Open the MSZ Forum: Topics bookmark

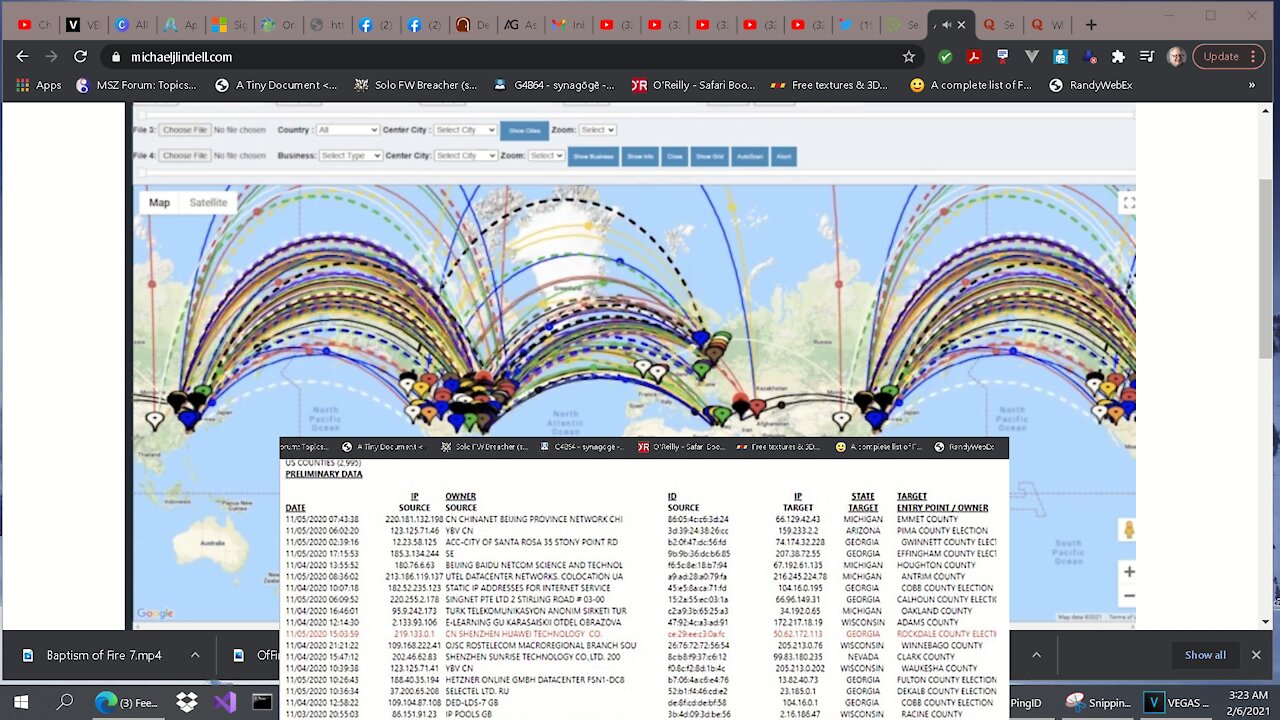click(x=137, y=85)
